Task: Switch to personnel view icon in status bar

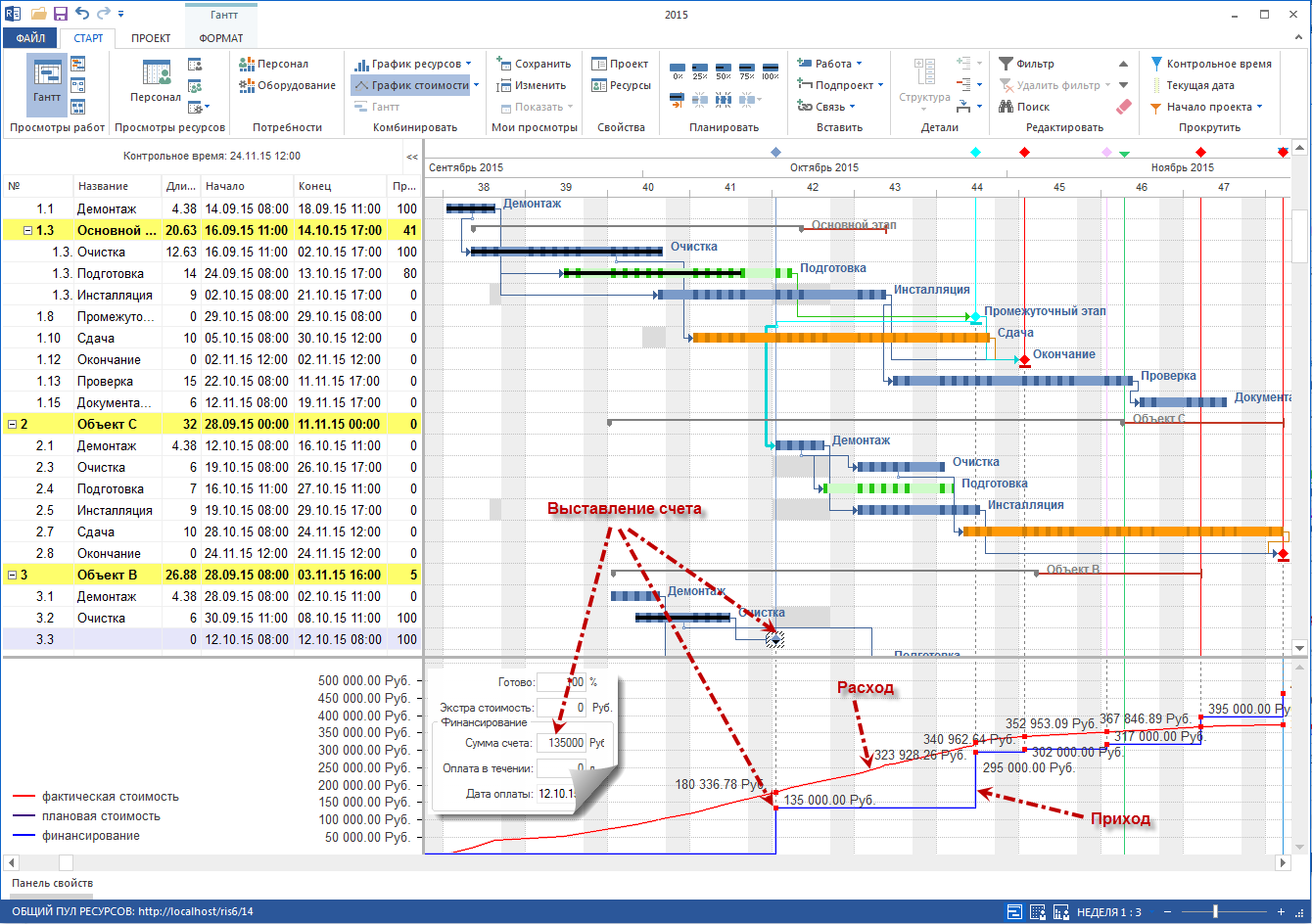Action: (1036, 912)
